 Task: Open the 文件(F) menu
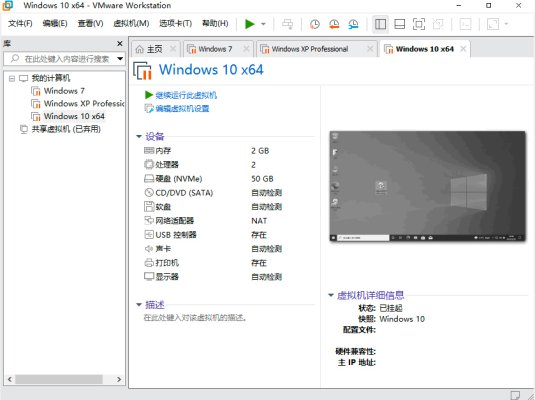[x=20, y=23]
